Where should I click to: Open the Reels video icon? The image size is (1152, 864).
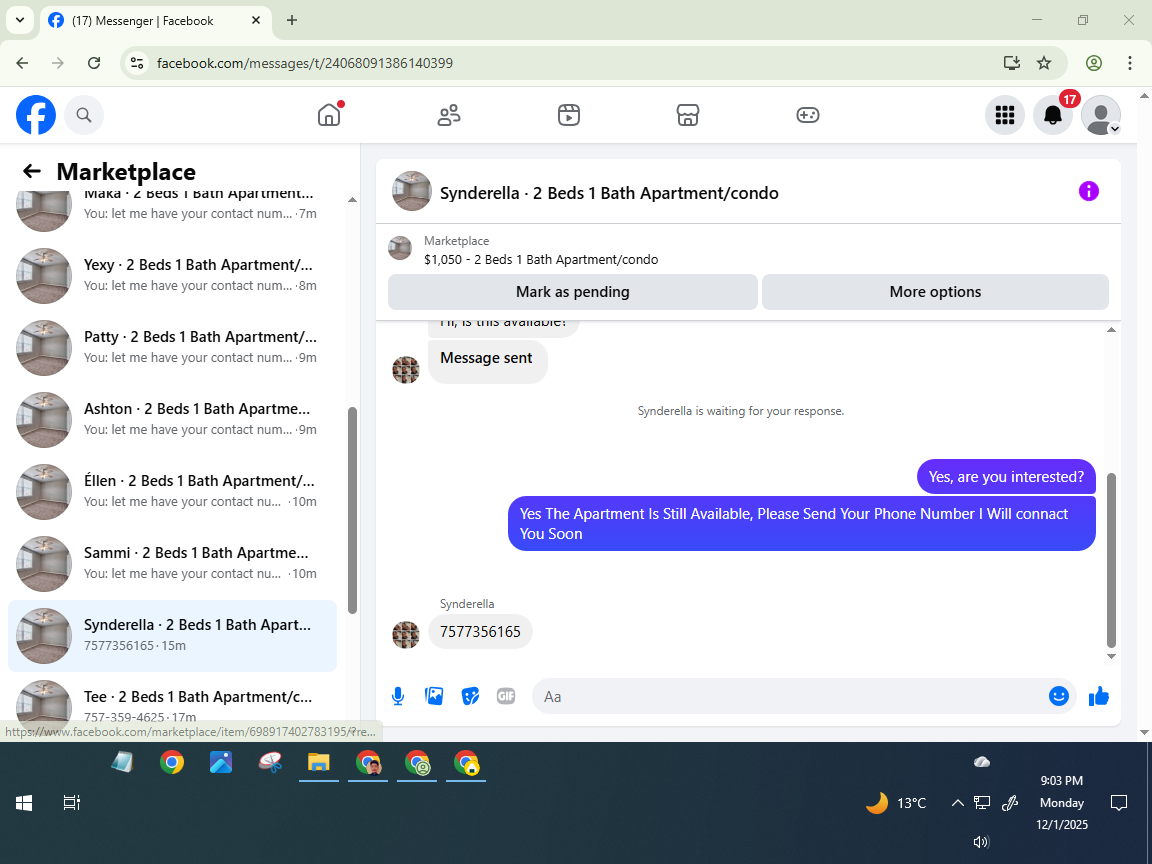click(x=569, y=115)
